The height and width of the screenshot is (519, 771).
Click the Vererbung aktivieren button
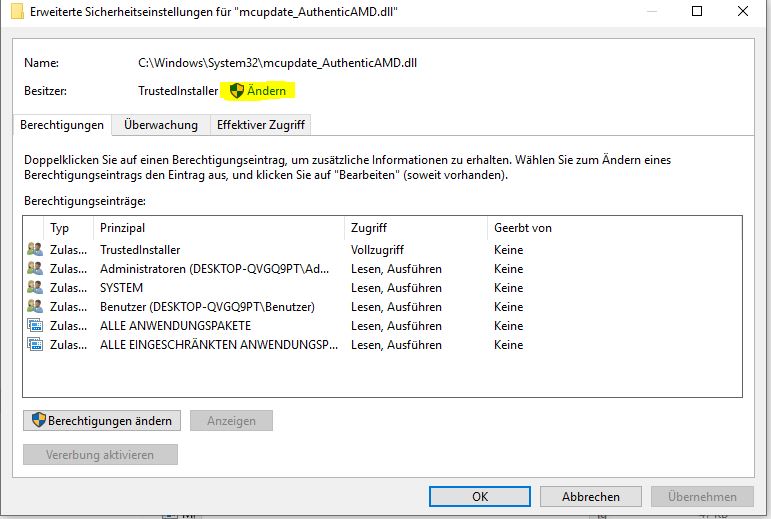(x=100, y=455)
